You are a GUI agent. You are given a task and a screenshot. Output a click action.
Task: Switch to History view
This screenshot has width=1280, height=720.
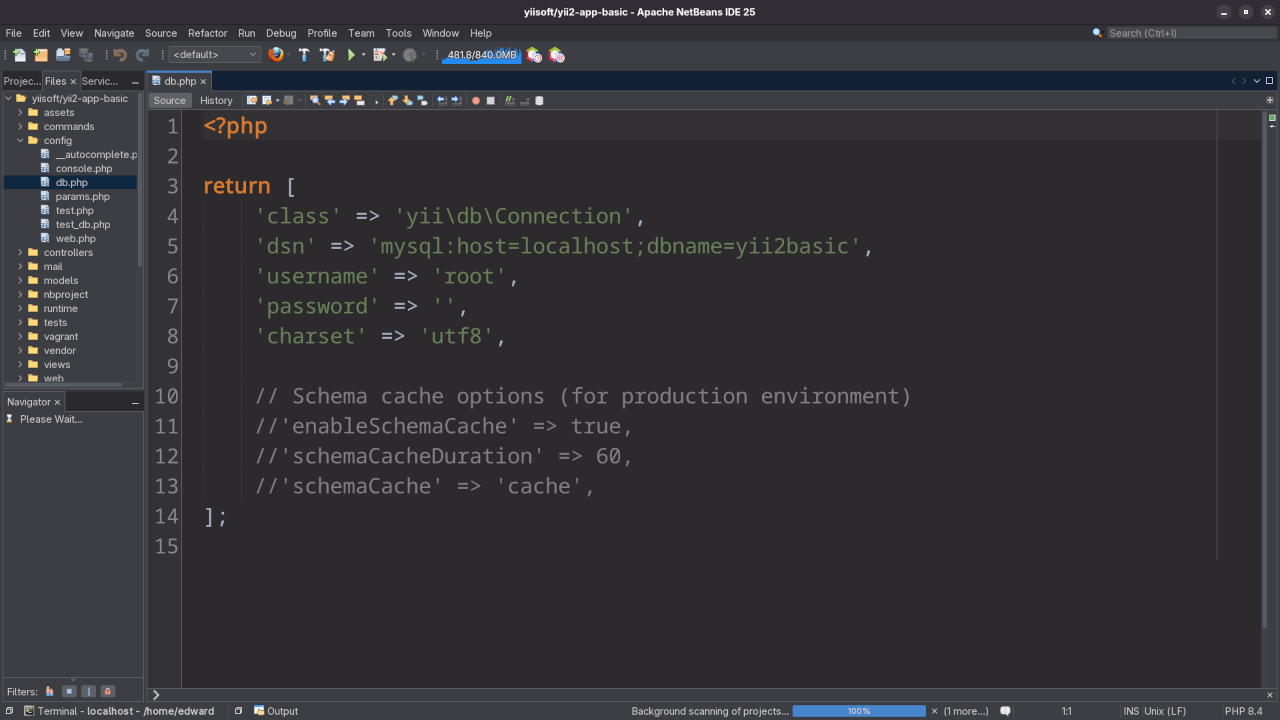pyautogui.click(x=216, y=100)
